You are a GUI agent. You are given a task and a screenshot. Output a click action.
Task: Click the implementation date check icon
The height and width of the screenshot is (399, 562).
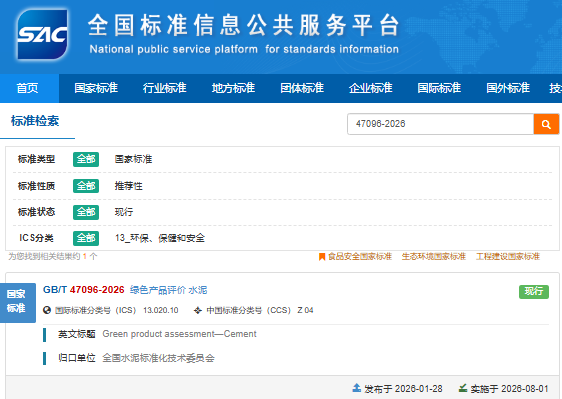[463, 388]
